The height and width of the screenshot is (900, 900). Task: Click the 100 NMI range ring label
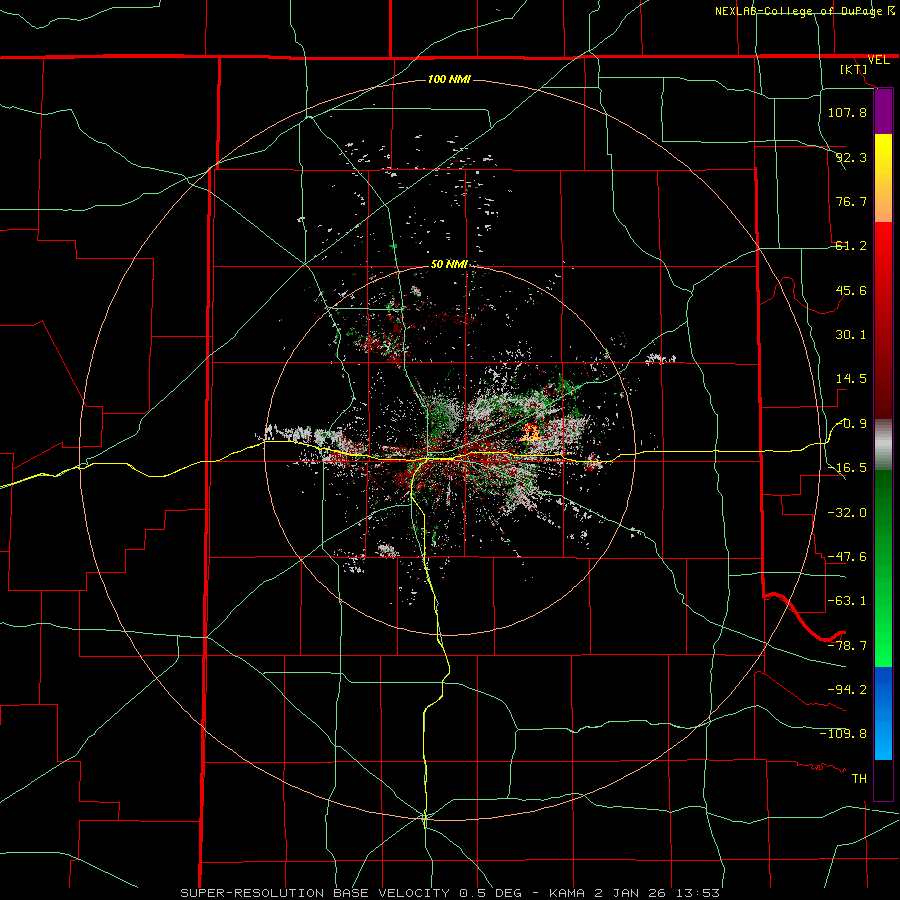click(449, 79)
